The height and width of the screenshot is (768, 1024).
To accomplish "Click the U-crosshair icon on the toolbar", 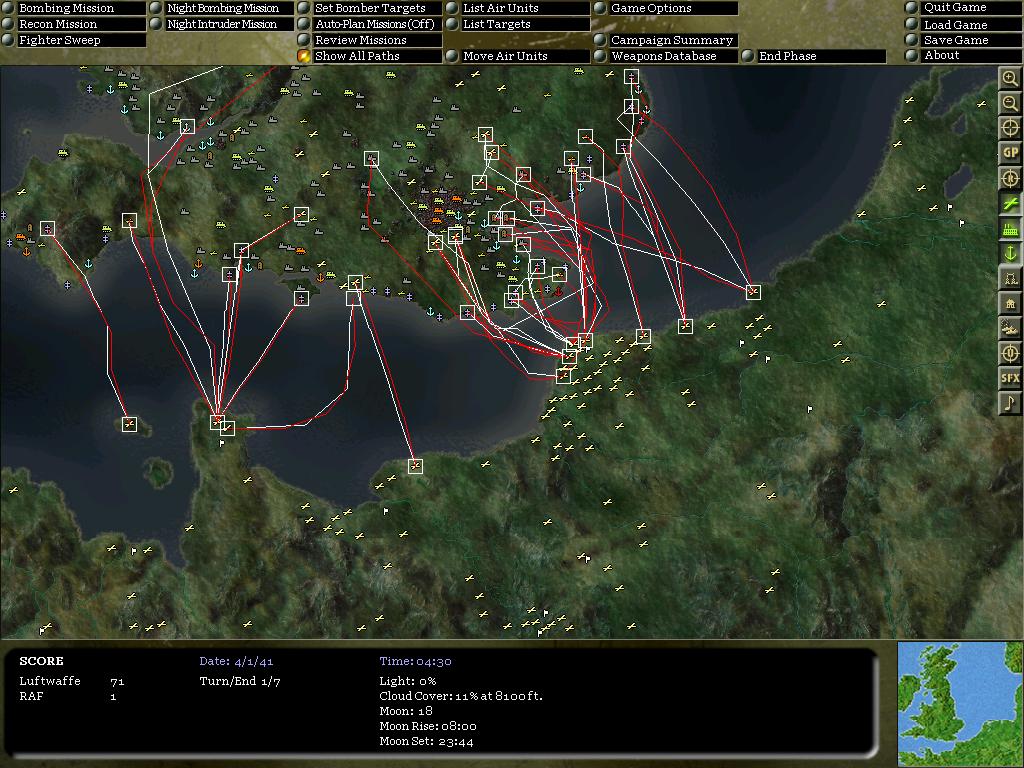I will [x=1011, y=354].
